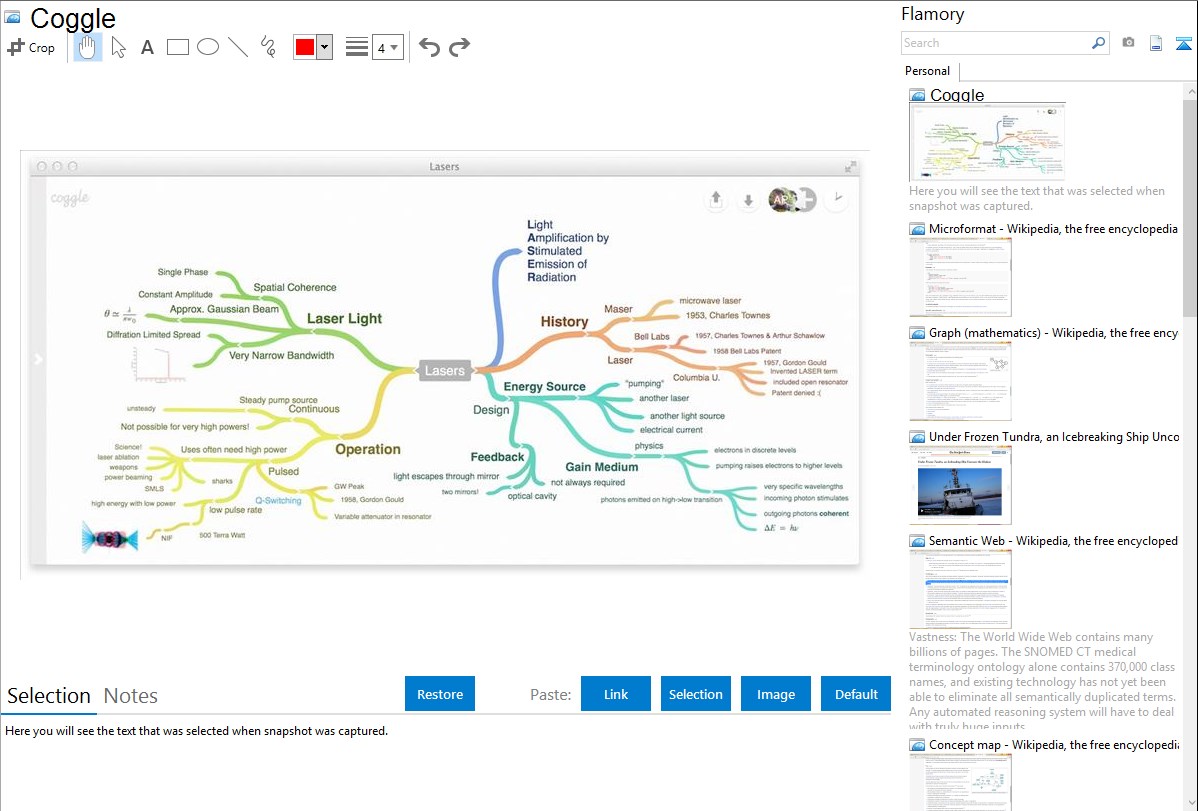The image size is (1198, 811).
Task: Click the upload arrow icon in Coggle
Action: [716, 200]
